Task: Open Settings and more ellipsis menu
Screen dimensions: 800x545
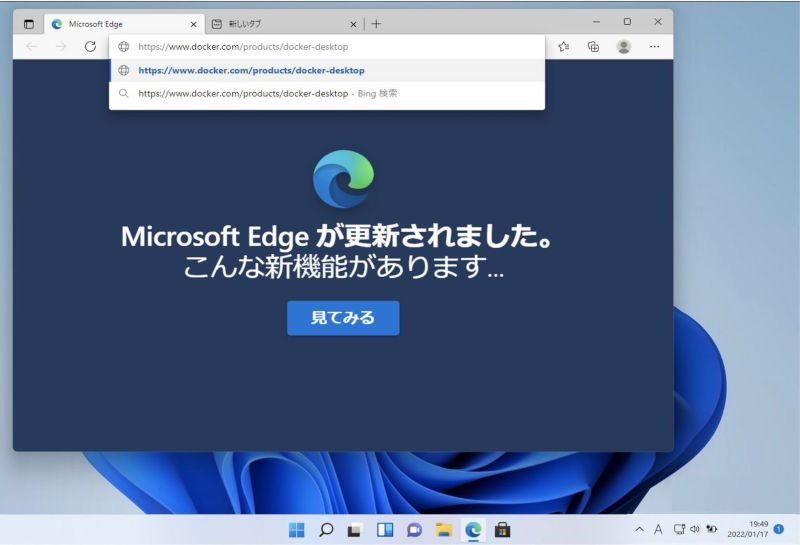Action: click(x=655, y=46)
